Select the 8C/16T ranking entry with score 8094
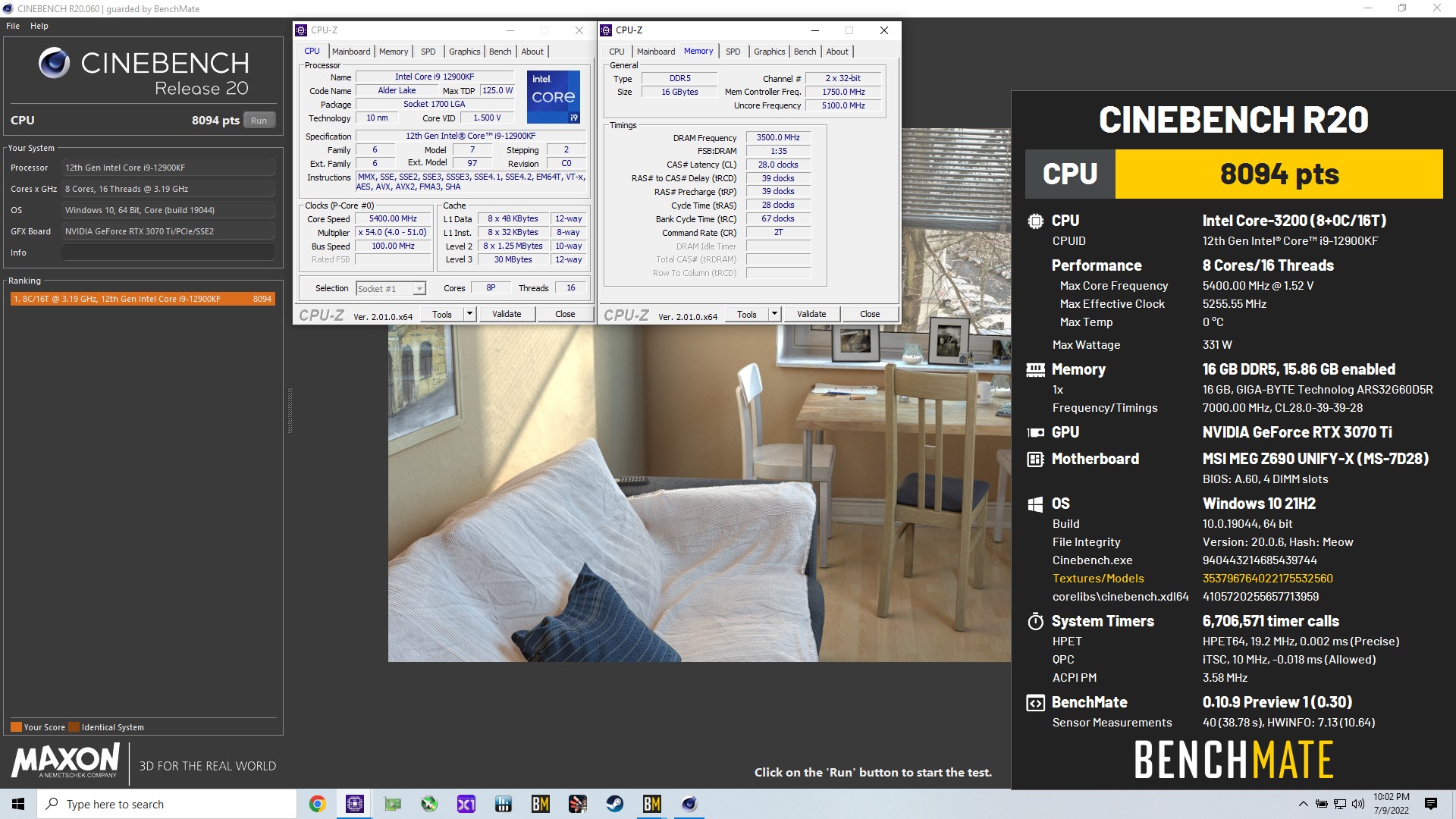The width and height of the screenshot is (1456, 819). (x=142, y=299)
